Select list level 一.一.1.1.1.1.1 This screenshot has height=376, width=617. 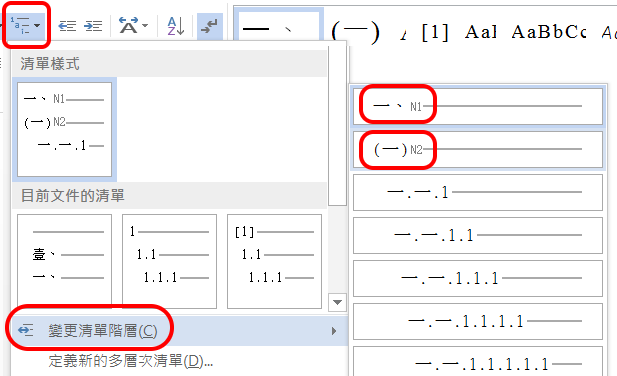478,361
